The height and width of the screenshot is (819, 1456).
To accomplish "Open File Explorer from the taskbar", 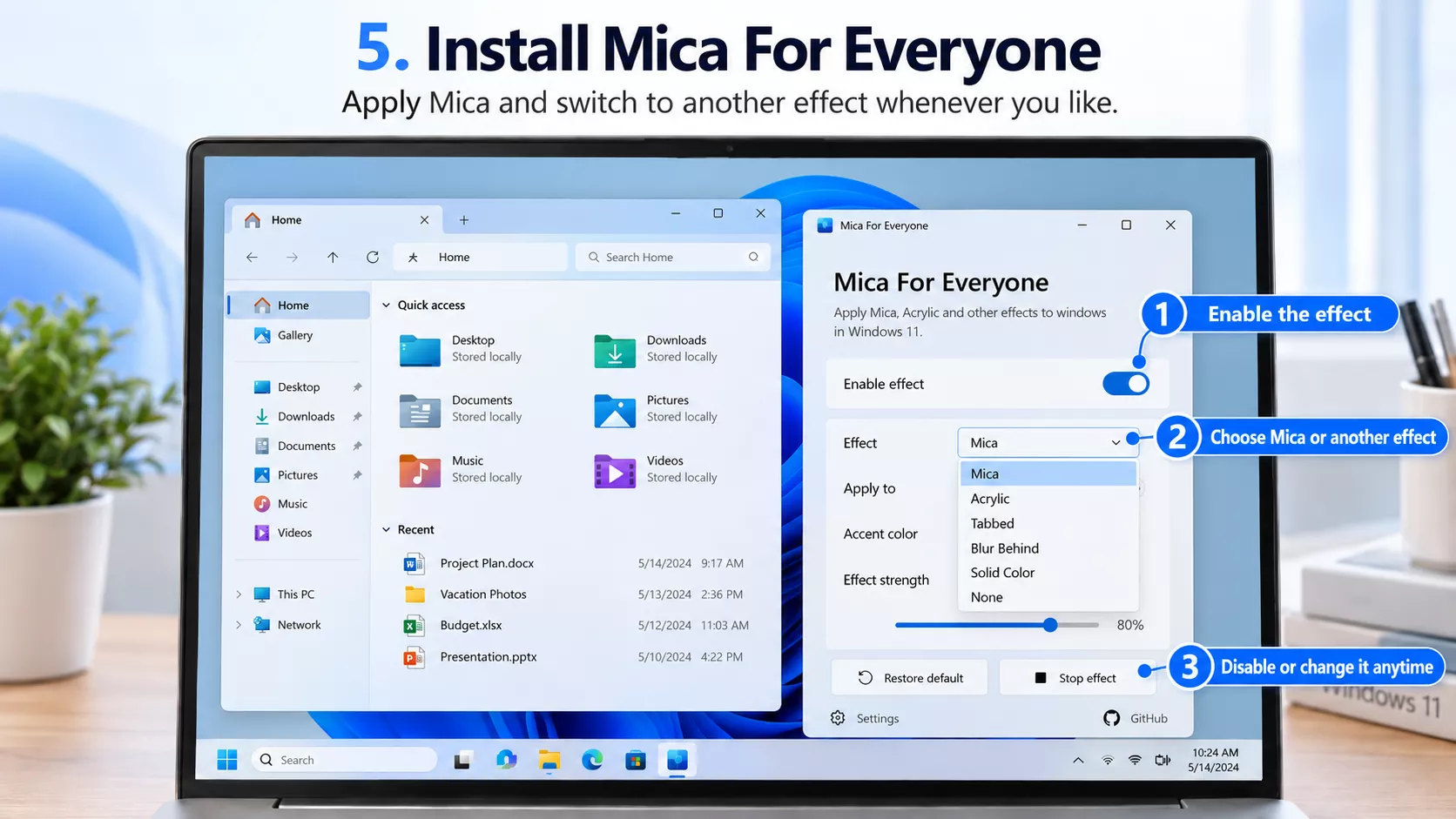I will [x=549, y=760].
